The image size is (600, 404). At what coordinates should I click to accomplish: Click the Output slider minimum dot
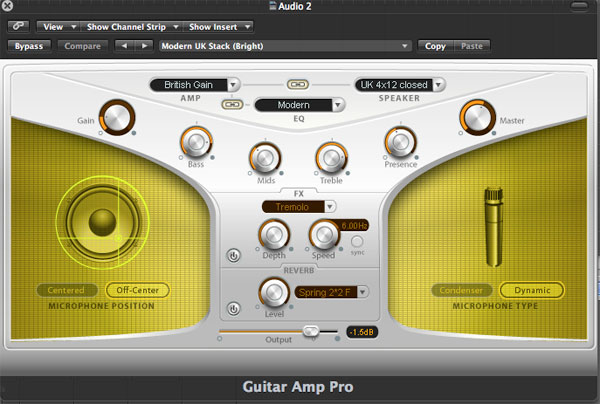pos(220,339)
